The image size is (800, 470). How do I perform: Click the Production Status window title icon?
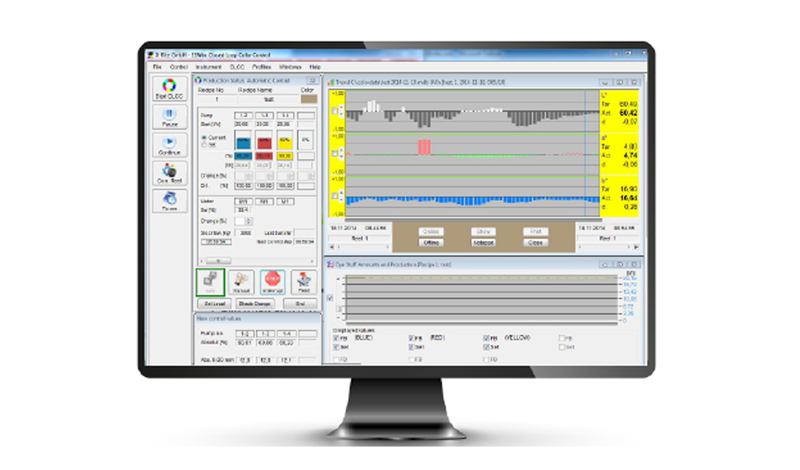click(x=198, y=80)
